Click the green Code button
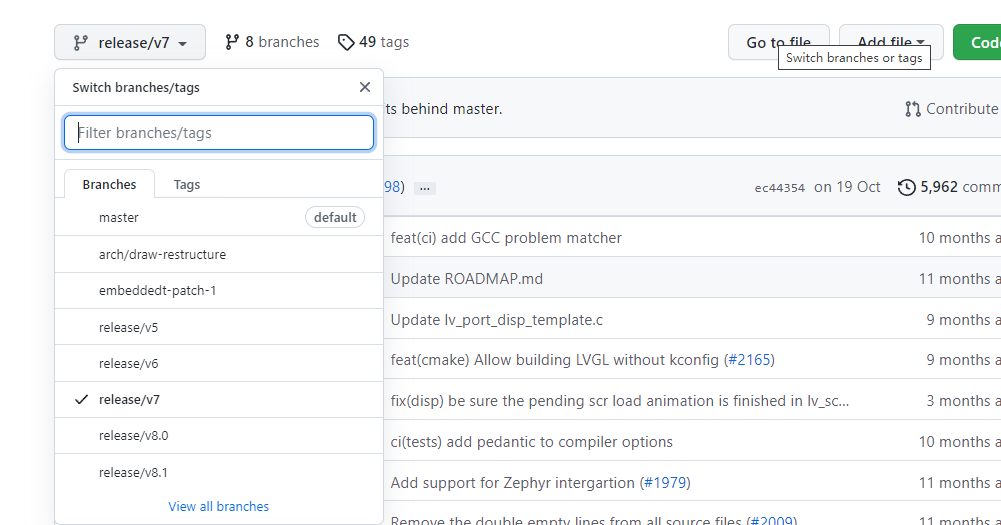Screen dimensions: 1001x525 (982, 43)
